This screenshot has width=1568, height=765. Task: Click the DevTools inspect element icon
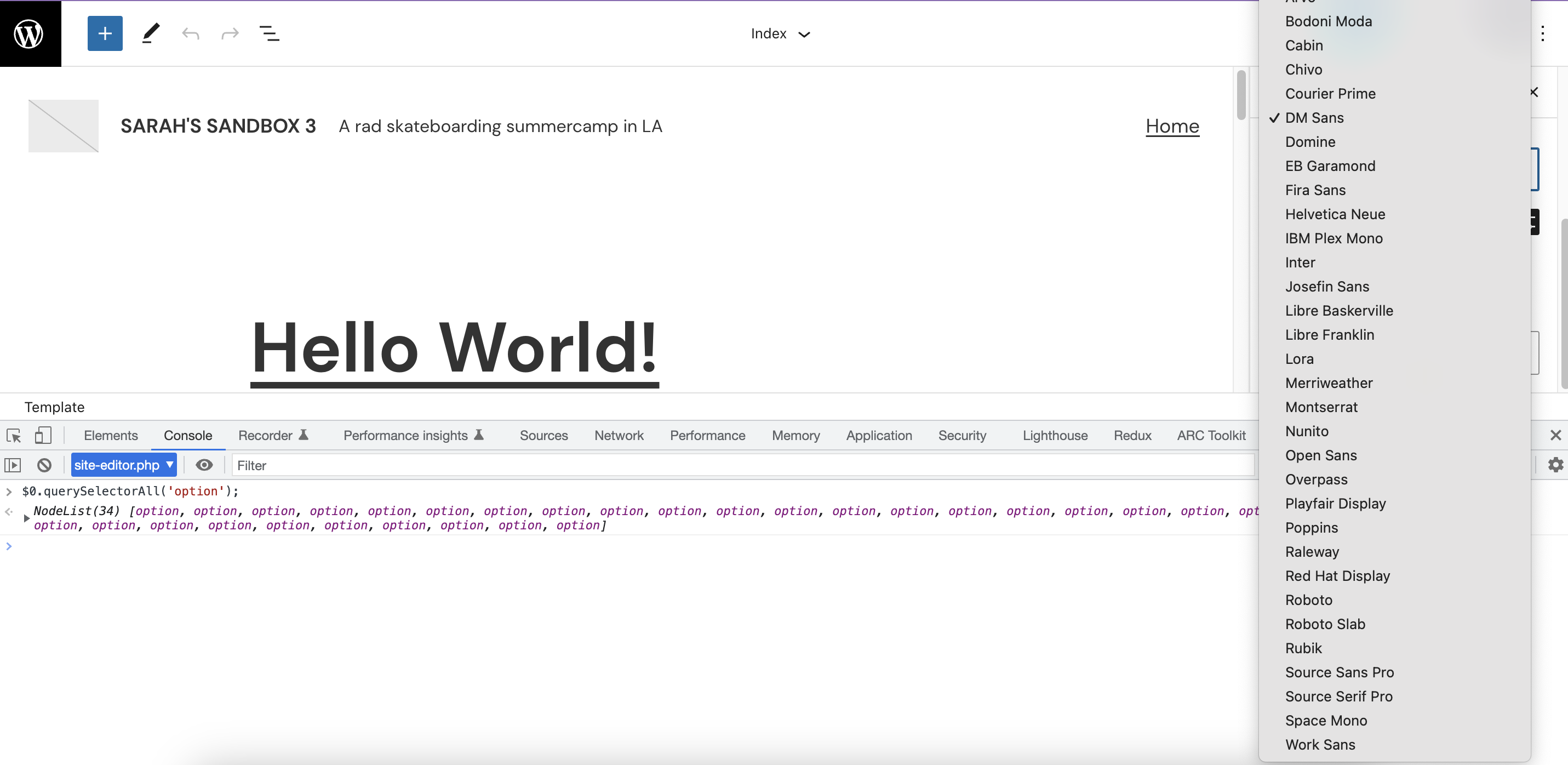click(13, 436)
